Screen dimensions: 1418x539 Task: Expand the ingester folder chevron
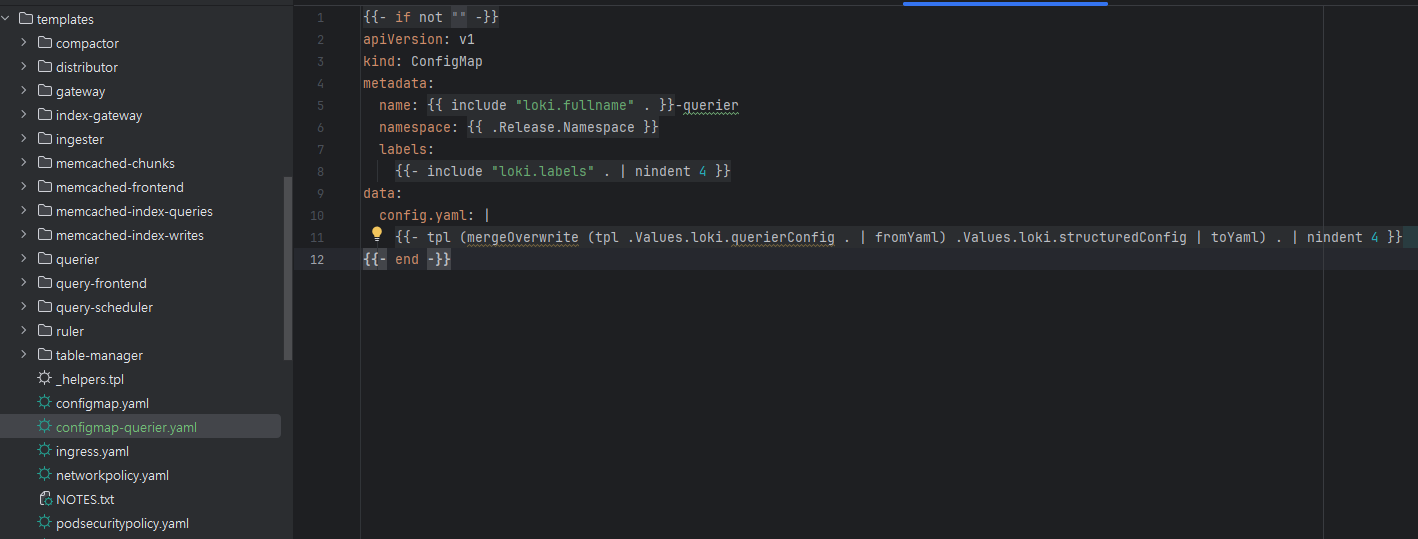(x=24, y=139)
